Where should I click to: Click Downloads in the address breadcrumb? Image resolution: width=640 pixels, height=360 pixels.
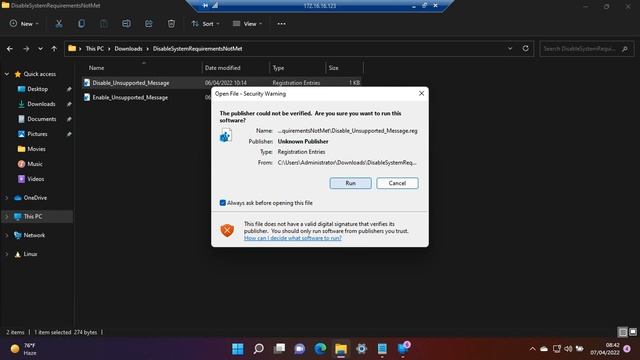128,49
